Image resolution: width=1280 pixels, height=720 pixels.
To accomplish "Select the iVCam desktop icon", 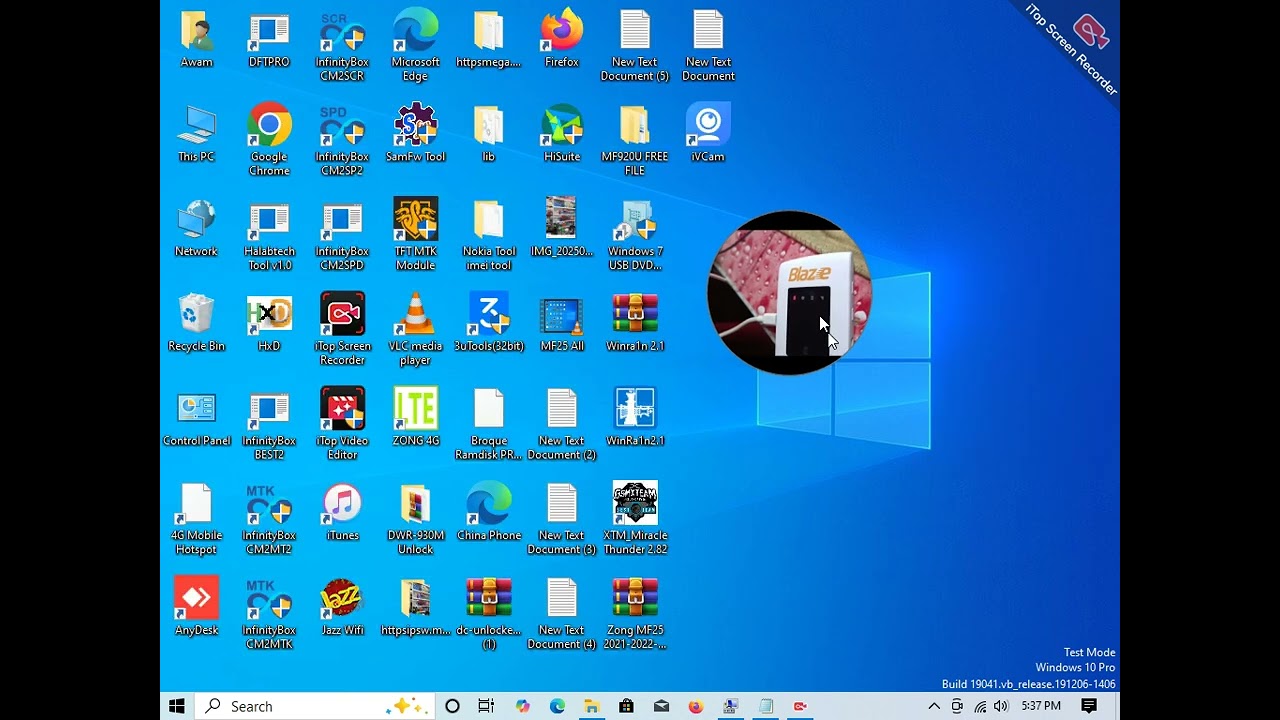I will (x=708, y=134).
